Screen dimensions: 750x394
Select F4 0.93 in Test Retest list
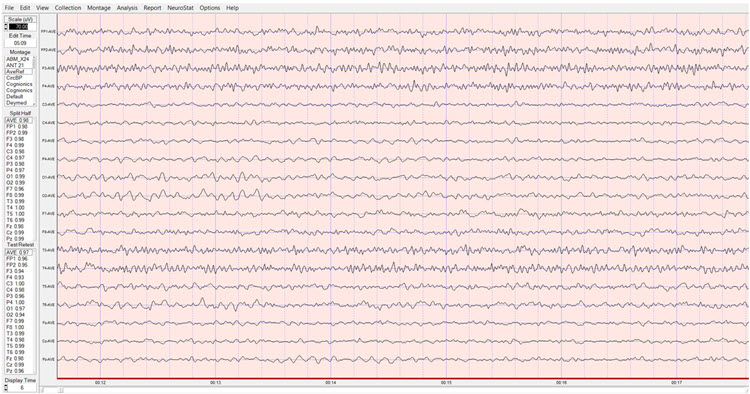(19, 277)
